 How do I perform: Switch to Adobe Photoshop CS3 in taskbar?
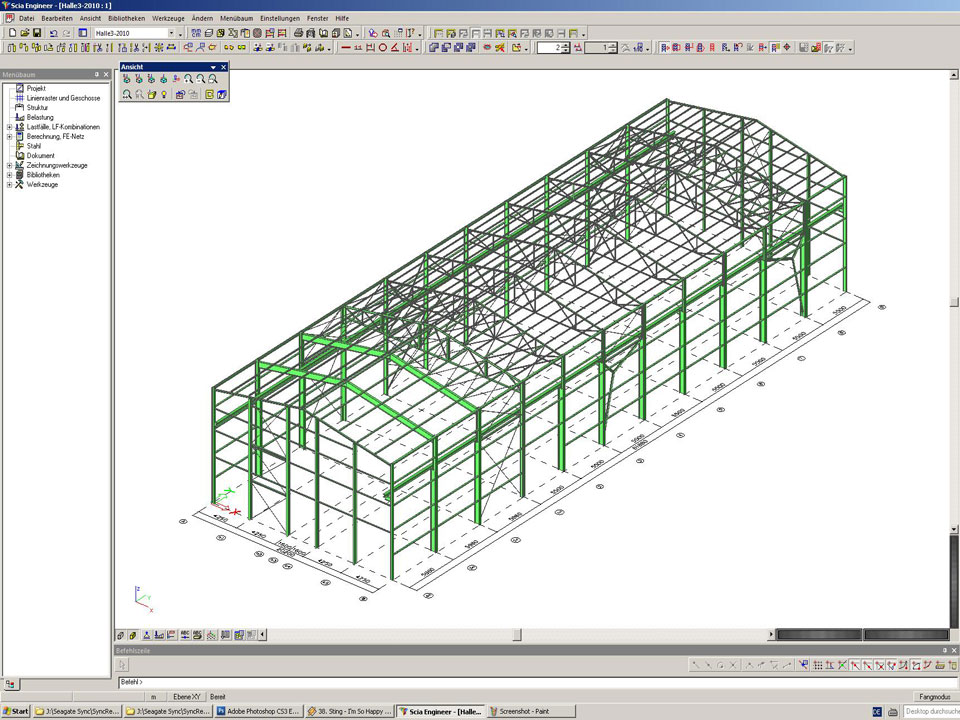coord(258,712)
